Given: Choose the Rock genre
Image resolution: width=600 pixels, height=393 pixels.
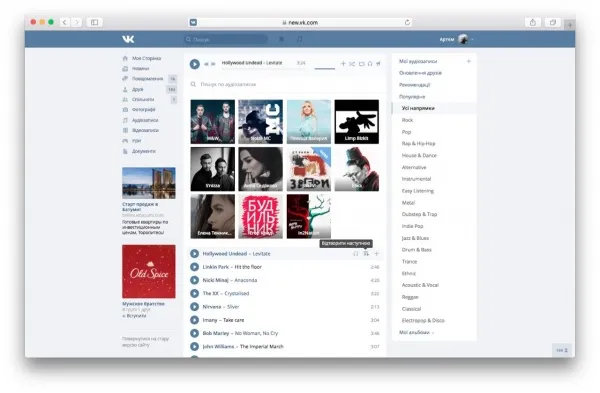Looking at the screenshot, I should [x=407, y=120].
